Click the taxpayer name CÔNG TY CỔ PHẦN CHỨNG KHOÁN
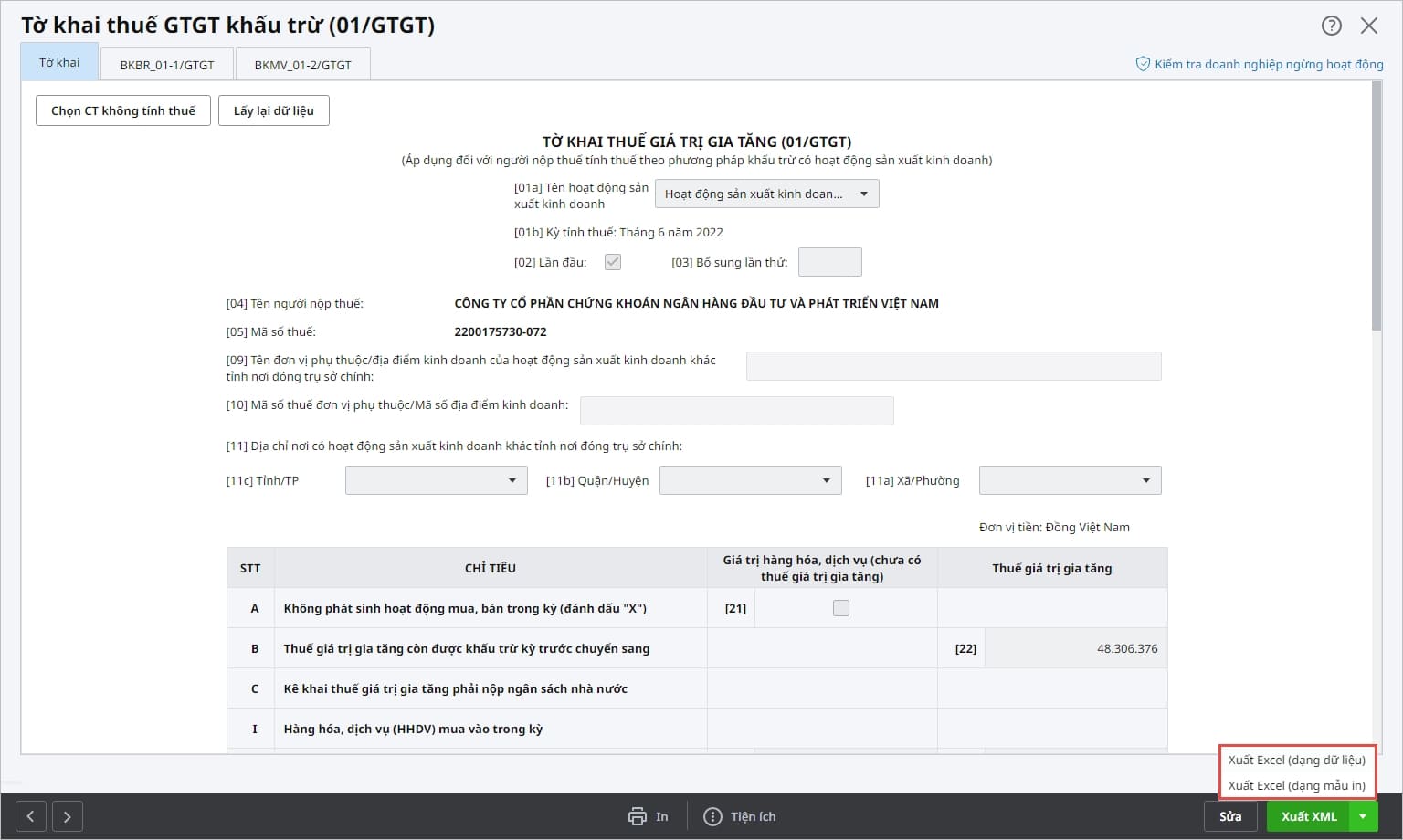 tap(696, 303)
